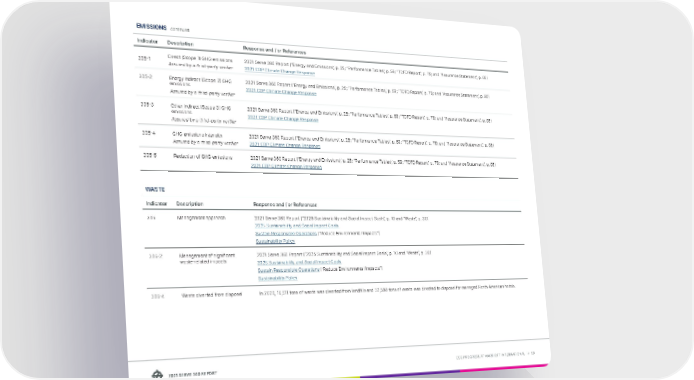This screenshot has height=380, width=694.
Task: Open the Sustain Responsible Operations link under 306-1
Action: tap(286, 233)
